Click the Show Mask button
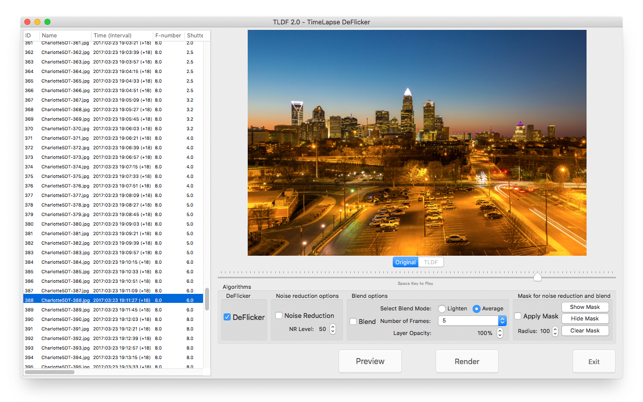643x402 pixels. [x=585, y=307]
